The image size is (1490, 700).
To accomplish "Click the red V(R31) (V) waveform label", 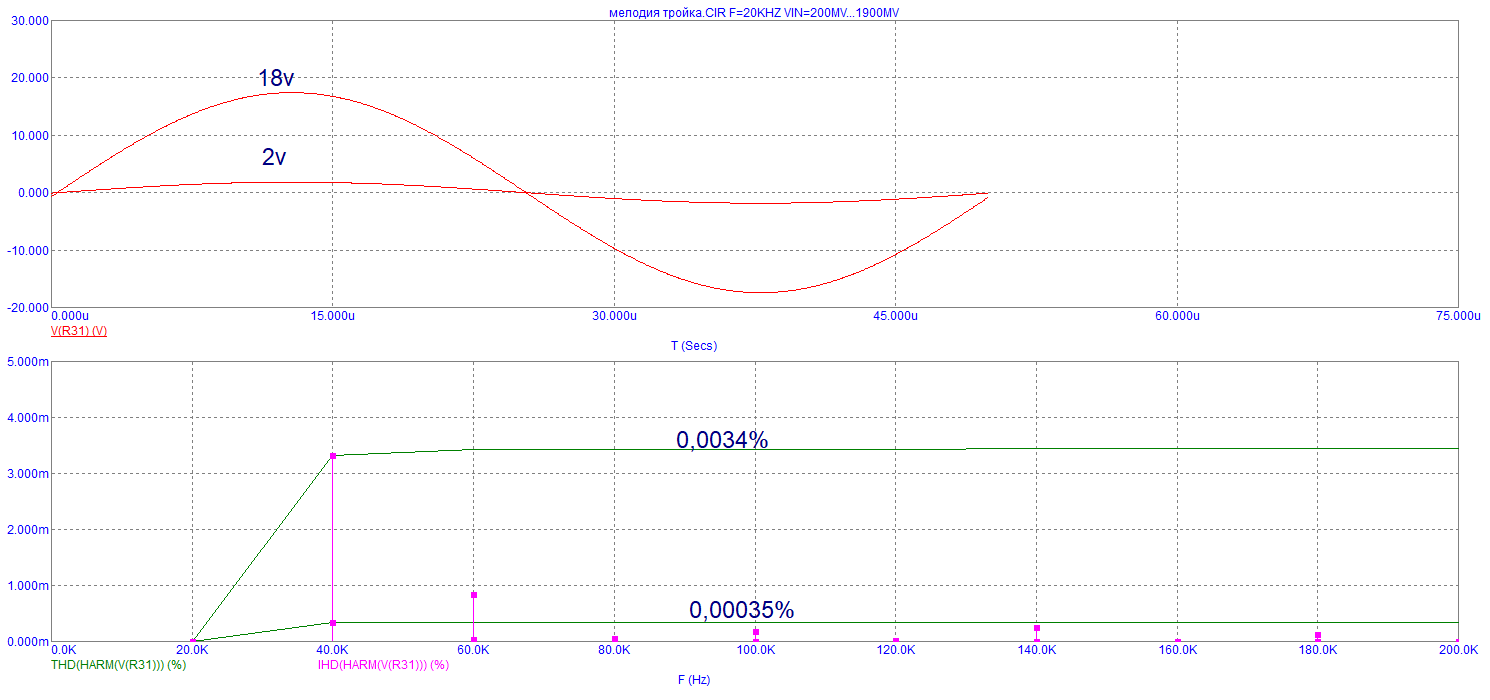I will click(x=79, y=330).
